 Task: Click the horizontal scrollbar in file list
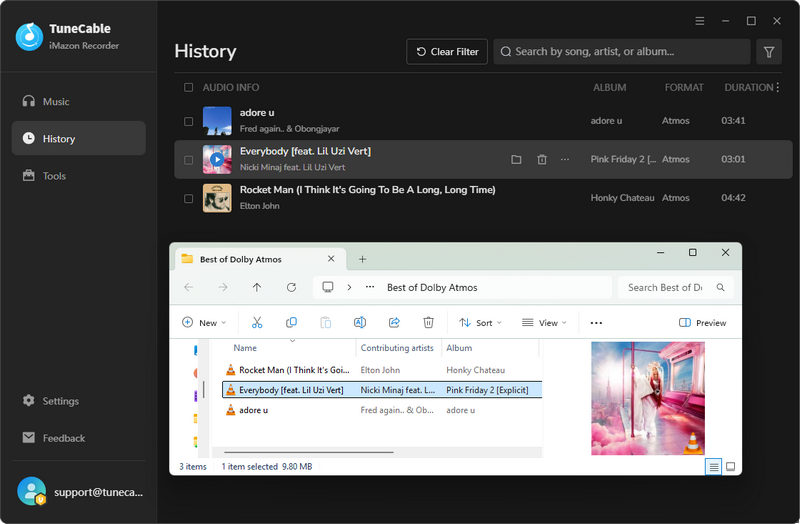tap(309, 452)
